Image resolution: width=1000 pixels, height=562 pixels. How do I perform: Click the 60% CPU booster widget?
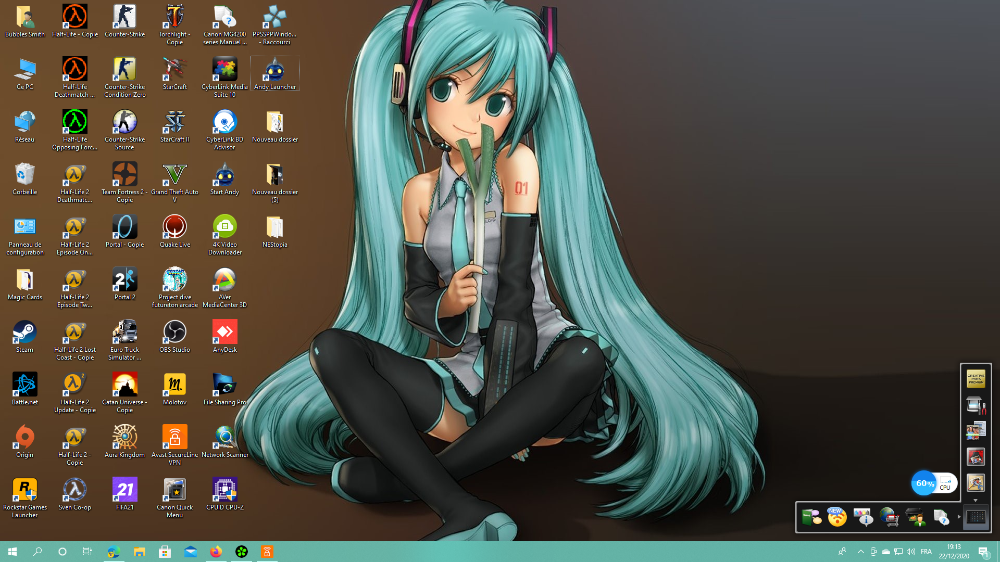pos(934,483)
